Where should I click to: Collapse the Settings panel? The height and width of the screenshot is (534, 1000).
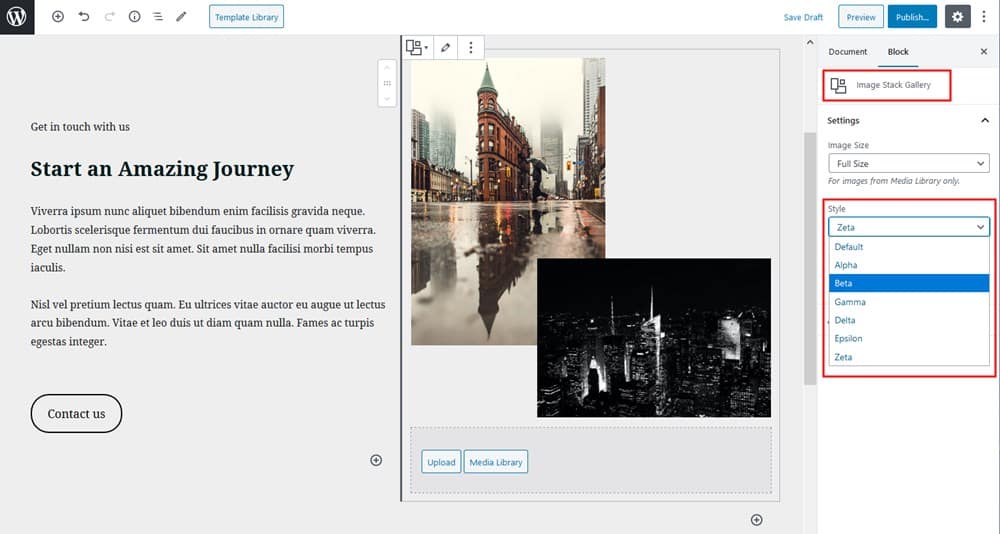pos(909,121)
